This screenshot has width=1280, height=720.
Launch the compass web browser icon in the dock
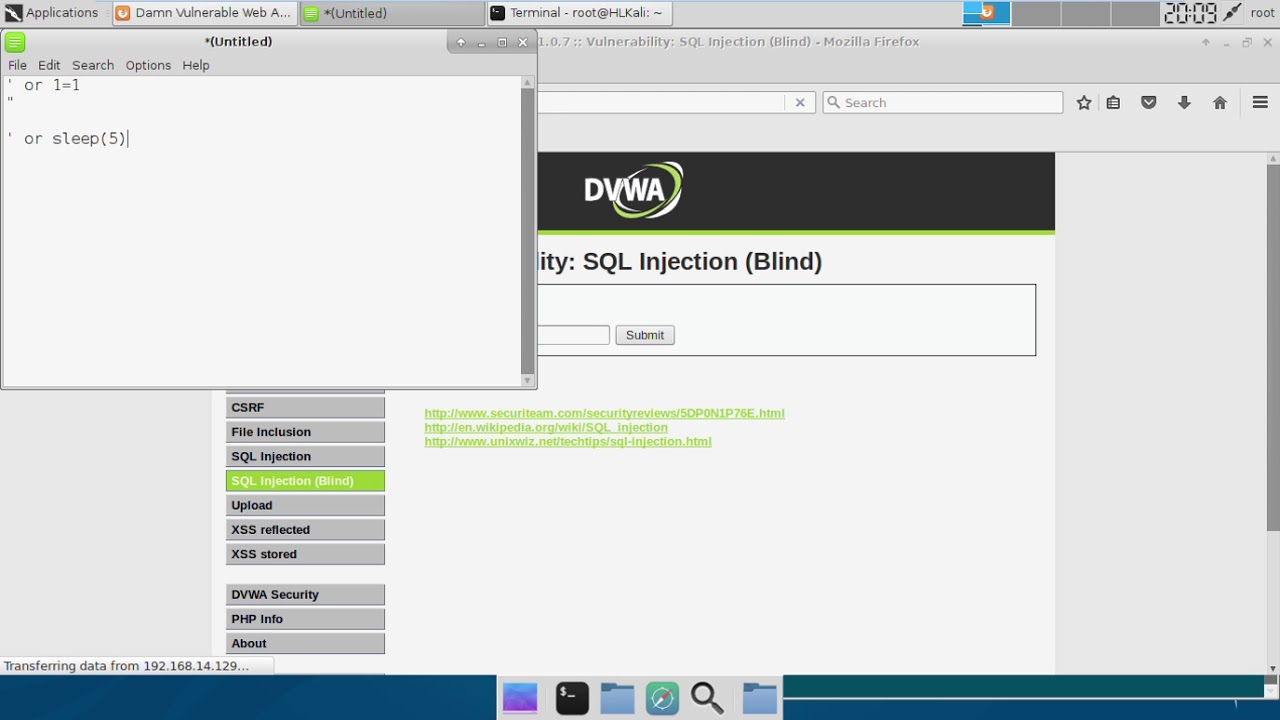click(662, 698)
